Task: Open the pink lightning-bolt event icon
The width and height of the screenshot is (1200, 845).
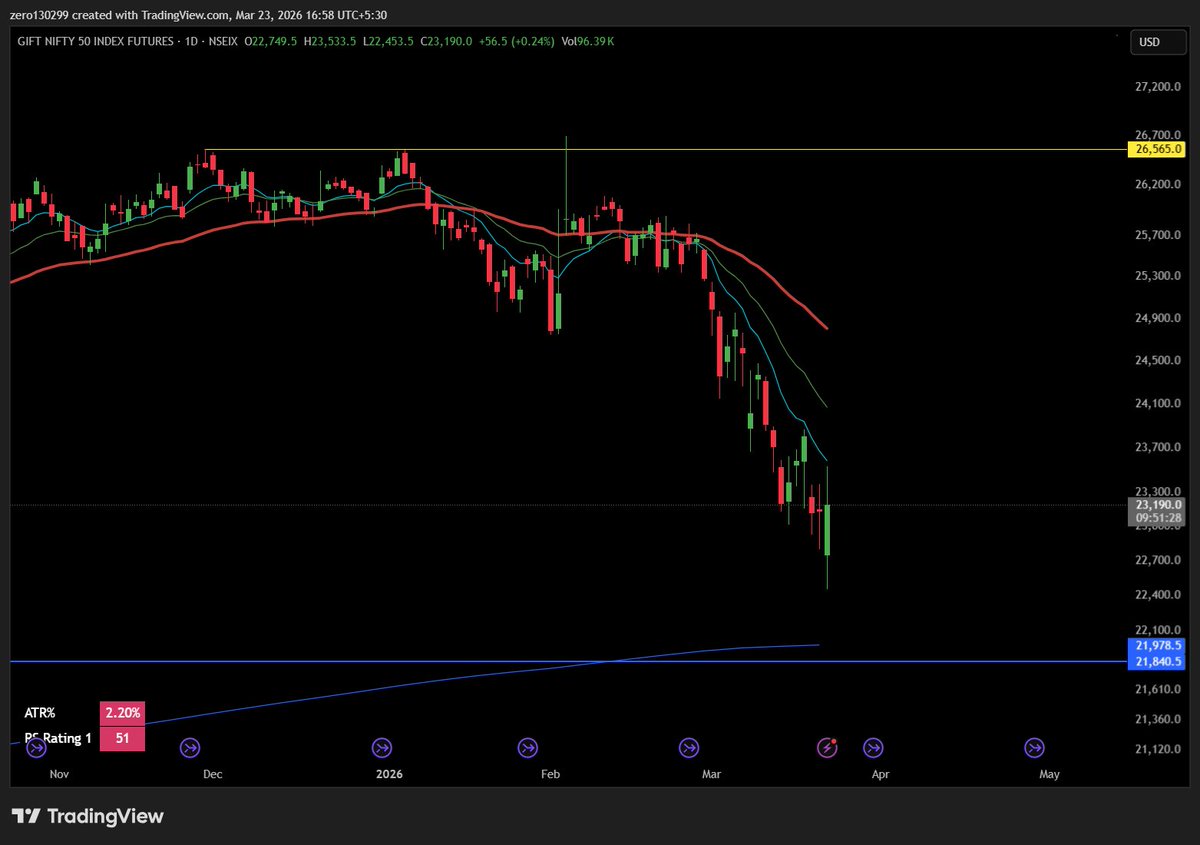Action: pos(828,747)
